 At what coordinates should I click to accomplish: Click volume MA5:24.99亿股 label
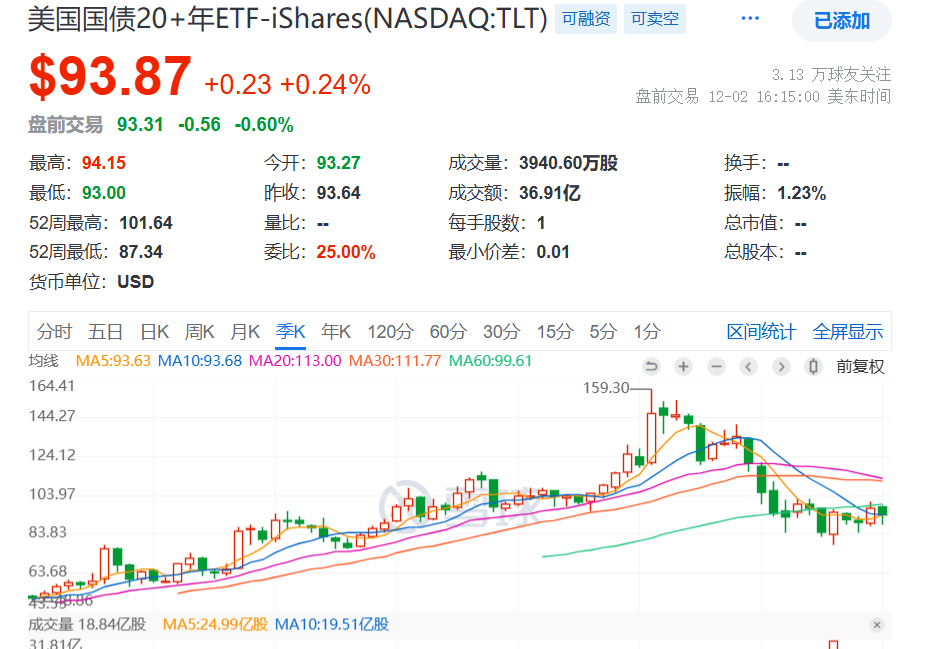215,624
